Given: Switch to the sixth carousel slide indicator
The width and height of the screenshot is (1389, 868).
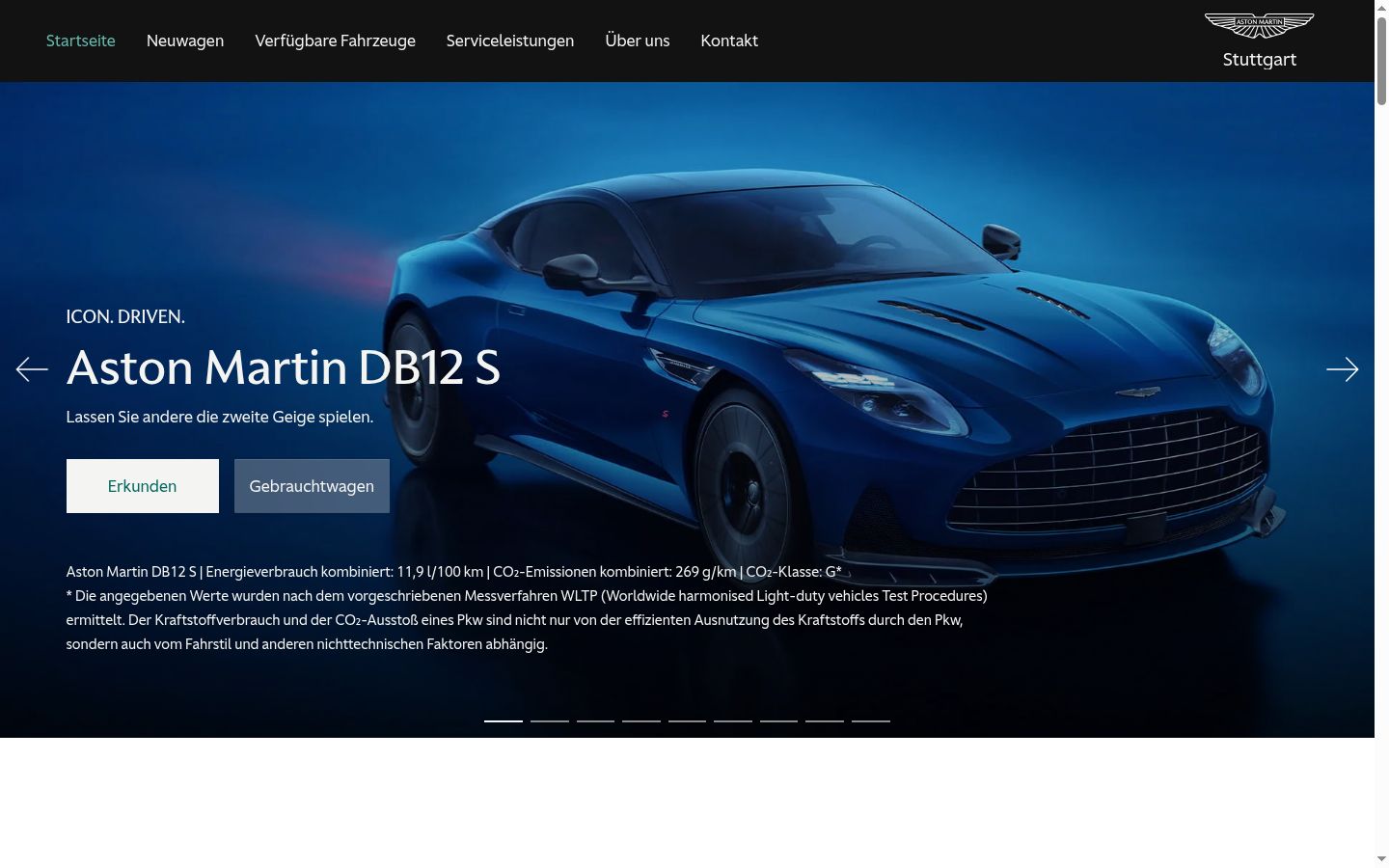Looking at the screenshot, I should (x=733, y=720).
